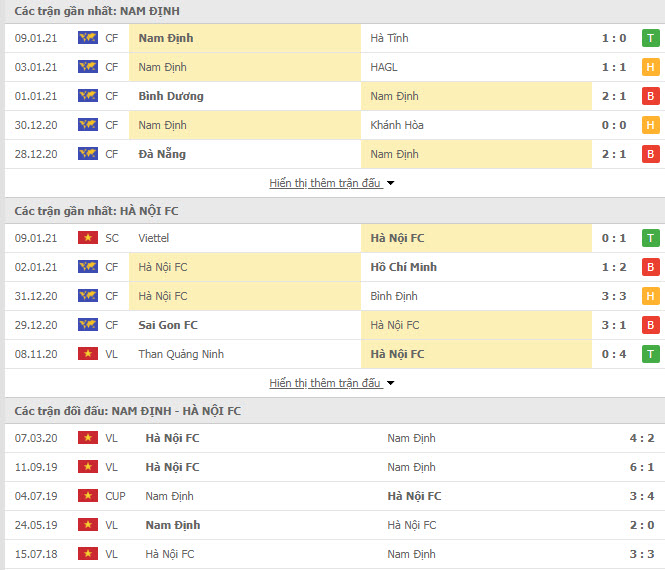Open Hà Tĩnh team name in first row
This screenshot has height=570, width=665.
pos(389,38)
